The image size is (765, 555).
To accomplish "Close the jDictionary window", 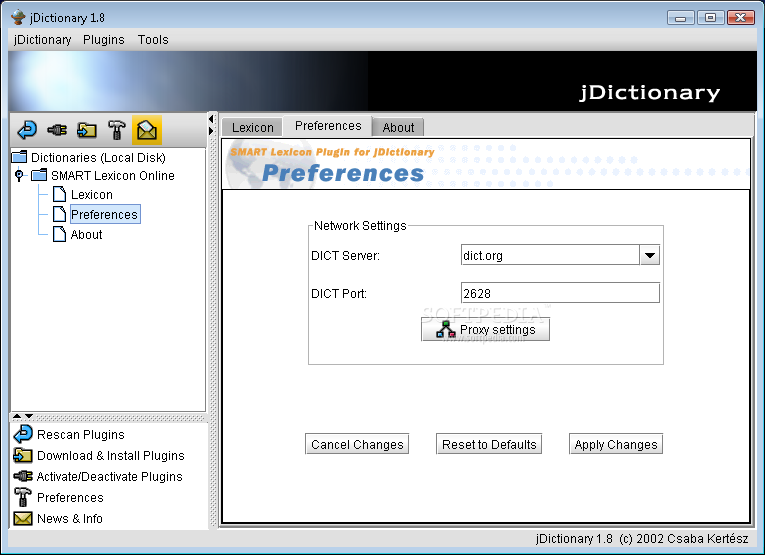I will (741, 18).
